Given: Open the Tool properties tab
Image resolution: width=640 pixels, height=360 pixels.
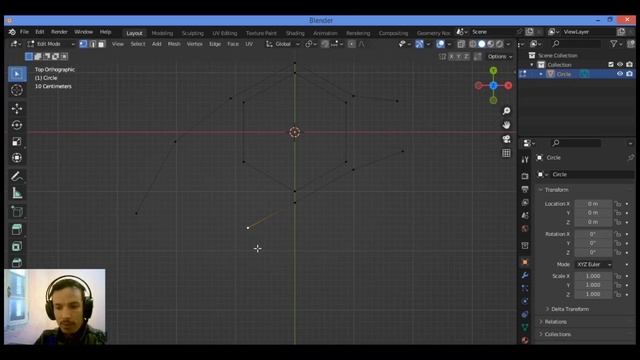Looking at the screenshot, I should point(525,160).
